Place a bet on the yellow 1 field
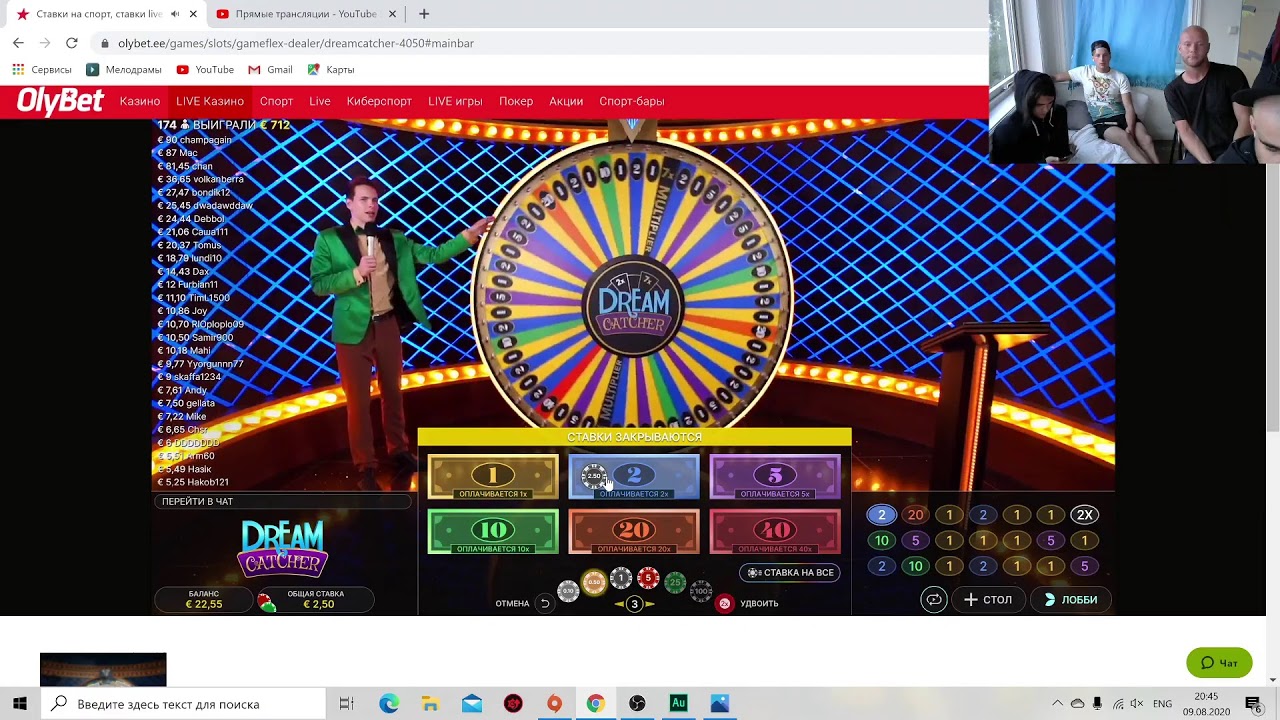This screenshot has width=1280, height=720. tap(493, 477)
